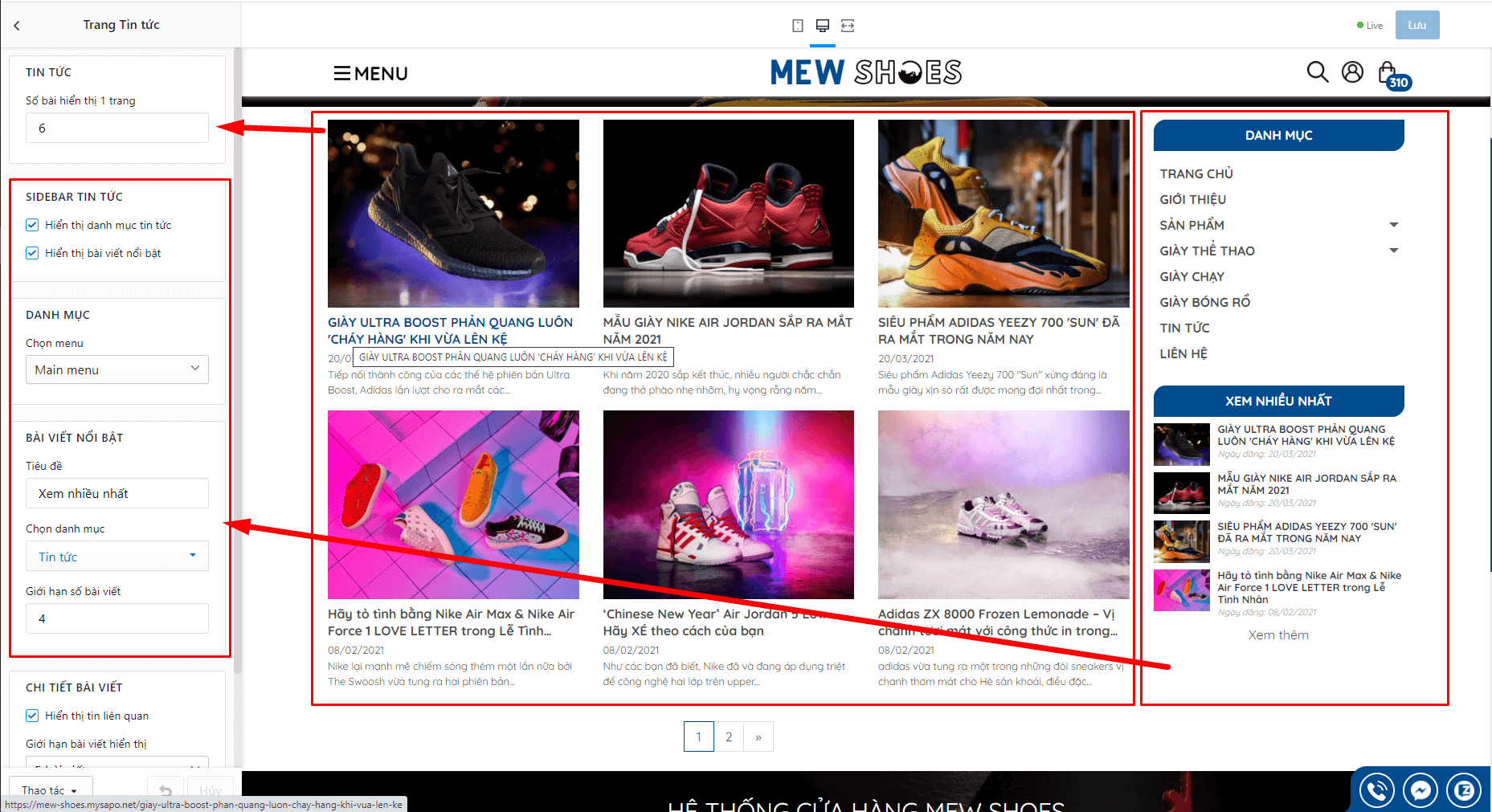Select TRANG CHỦ in the category menu

(1196, 173)
